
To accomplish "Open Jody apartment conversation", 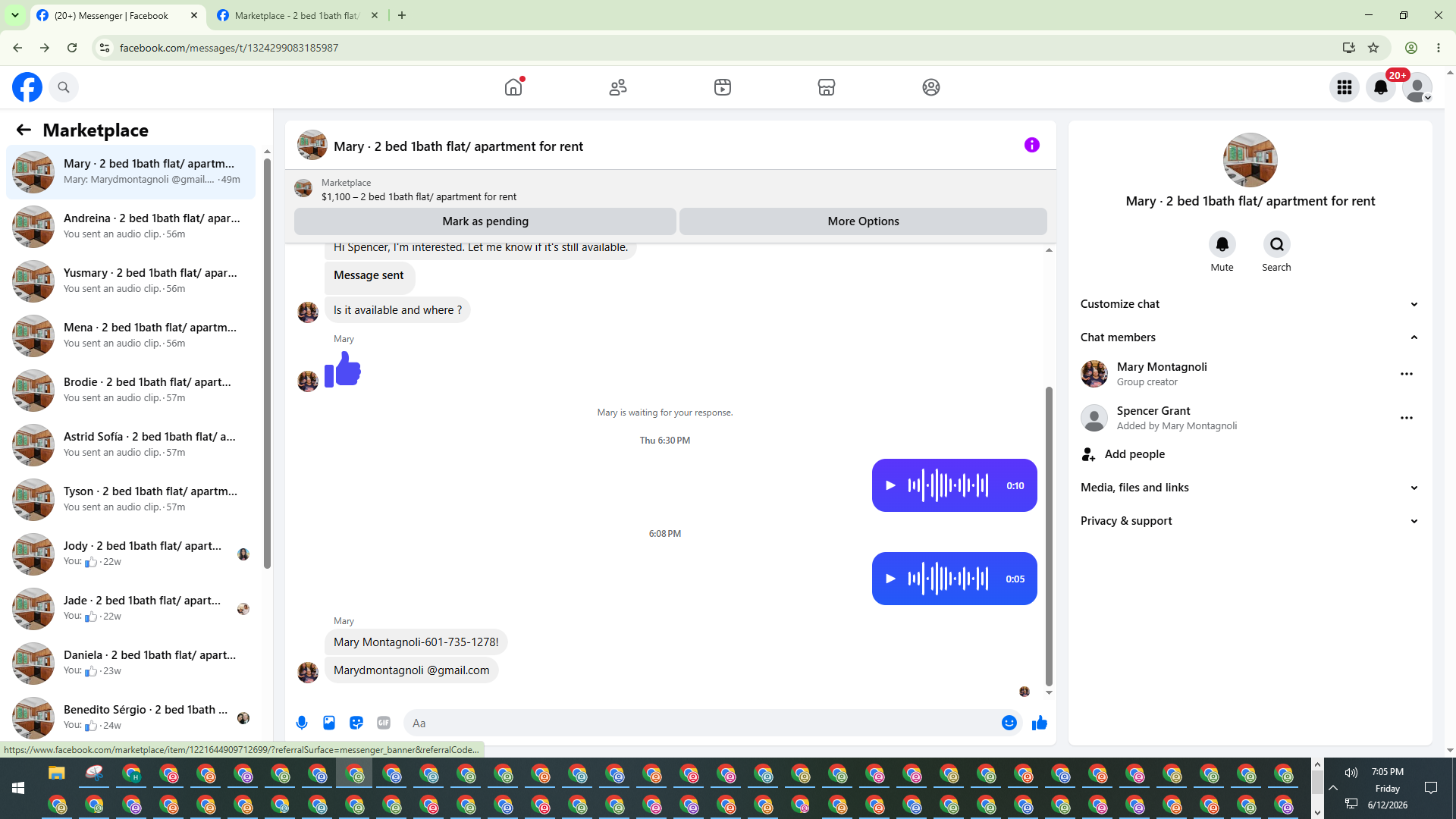I will point(131,554).
